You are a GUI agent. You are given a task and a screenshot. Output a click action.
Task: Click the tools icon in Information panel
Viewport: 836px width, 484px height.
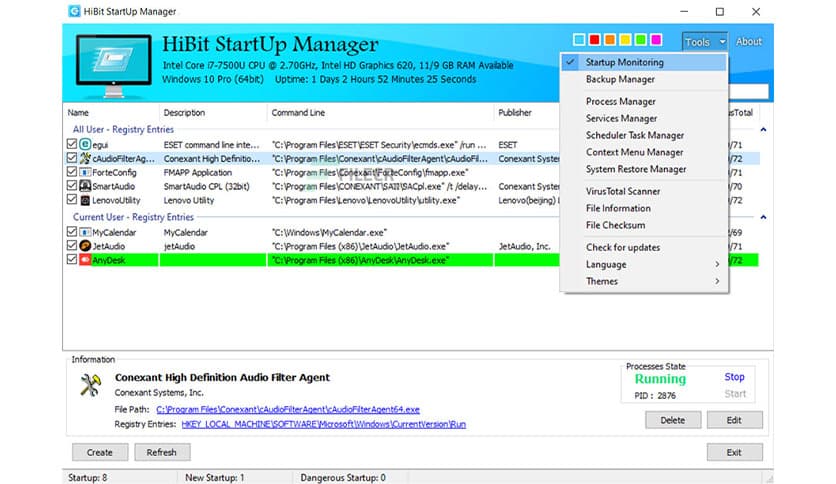pyautogui.click(x=90, y=385)
